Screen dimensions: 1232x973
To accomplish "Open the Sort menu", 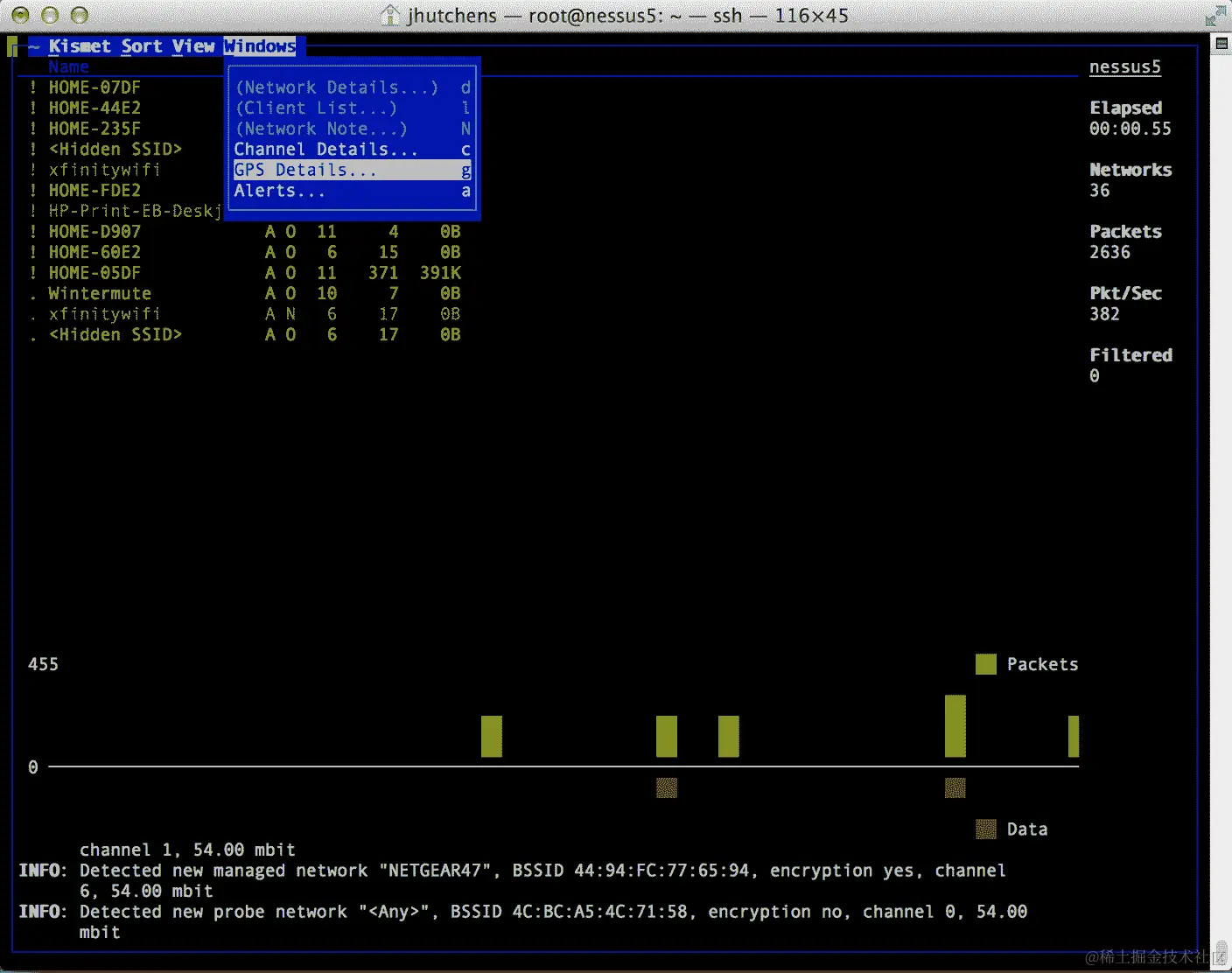I will tap(142, 46).
